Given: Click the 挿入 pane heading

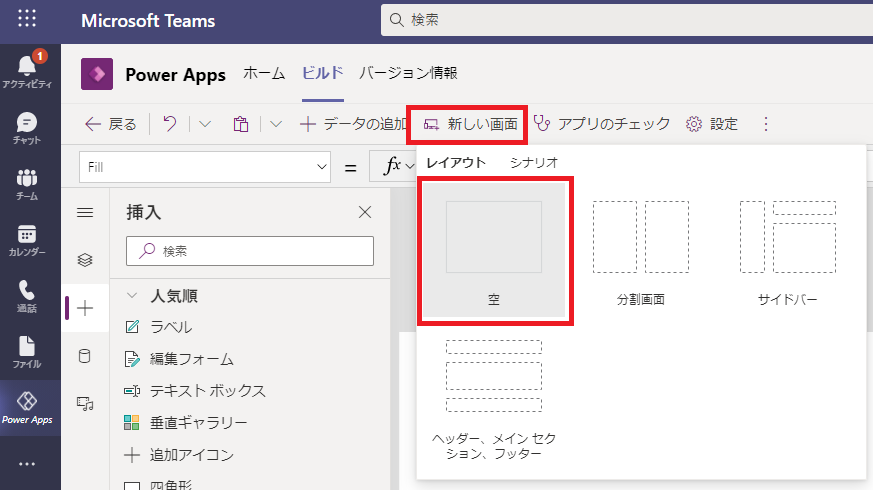Looking at the screenshot, I should click(144, 212).
